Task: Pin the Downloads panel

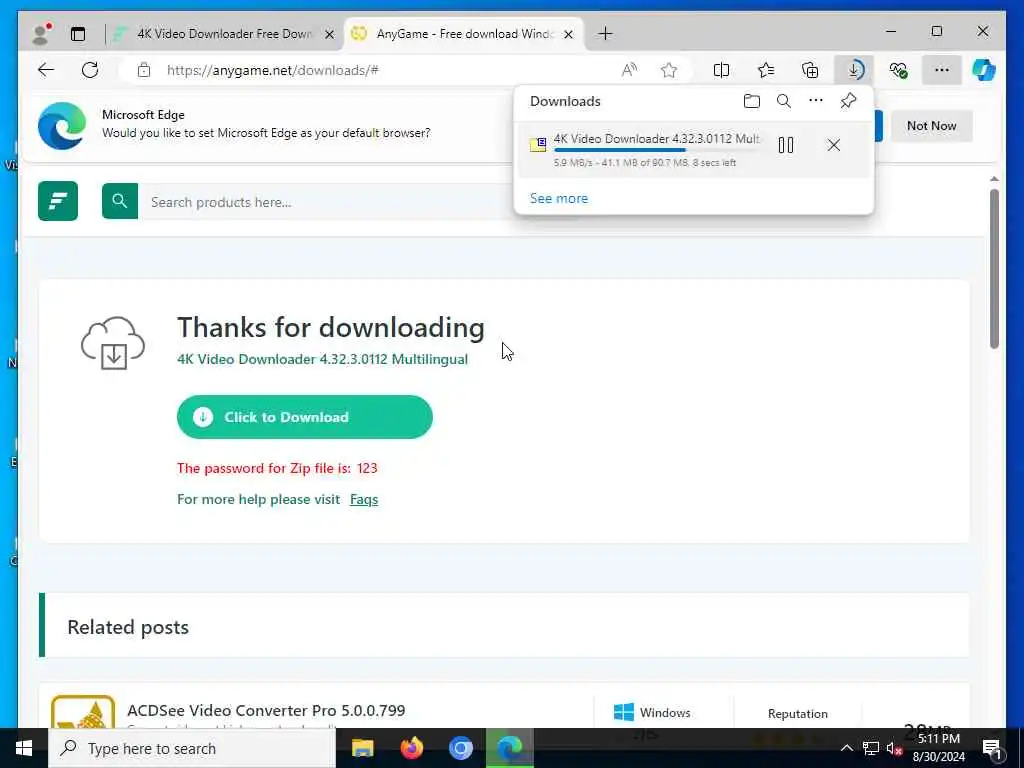Action: click(848, 101)
